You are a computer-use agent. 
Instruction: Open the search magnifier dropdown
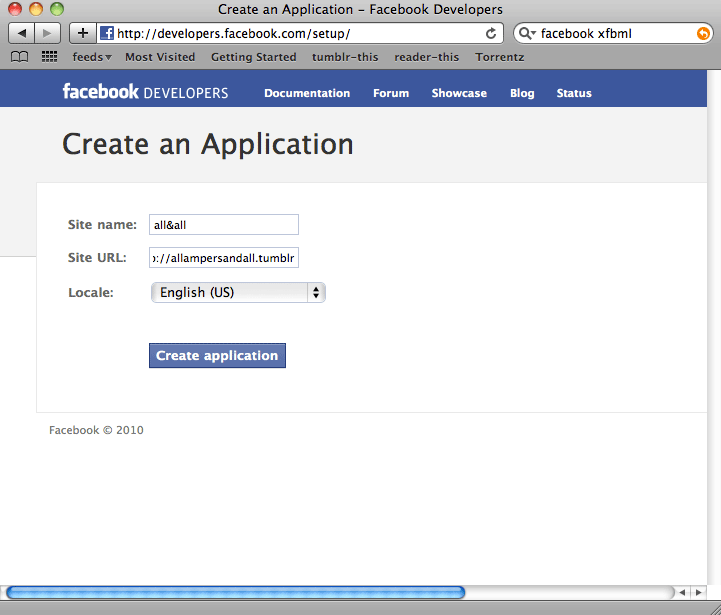pyautogui.click(x=527, y=33)
